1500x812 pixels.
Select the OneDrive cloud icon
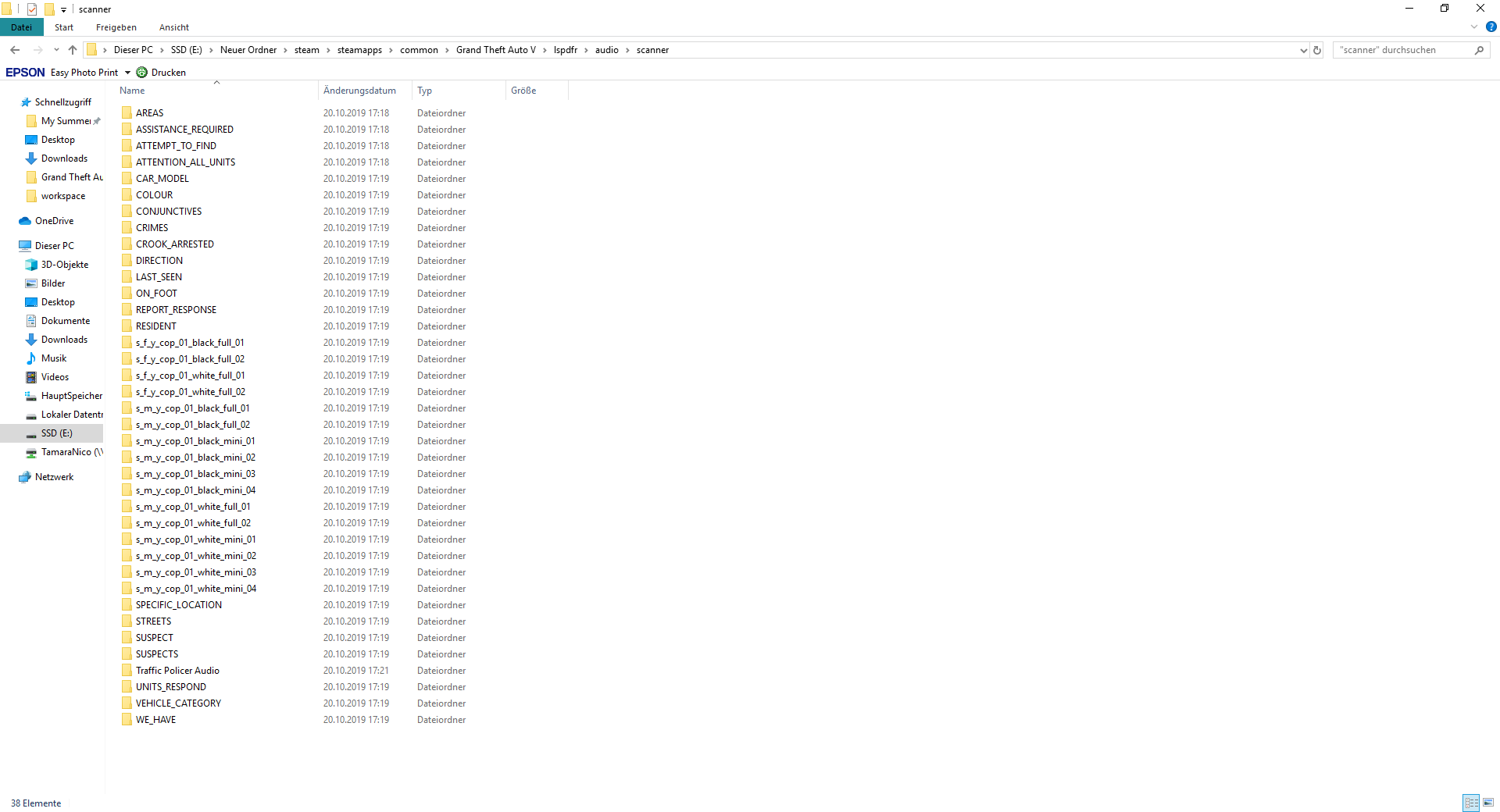pos(25,221)
